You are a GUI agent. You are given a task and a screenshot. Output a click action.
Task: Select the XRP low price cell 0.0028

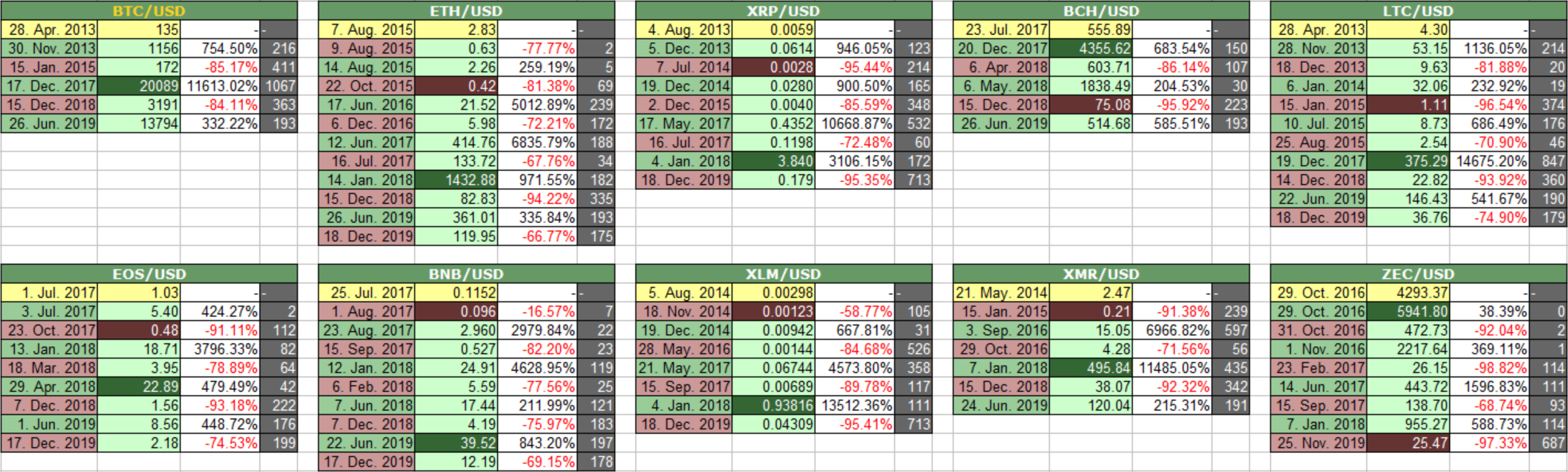pos(773,67)
